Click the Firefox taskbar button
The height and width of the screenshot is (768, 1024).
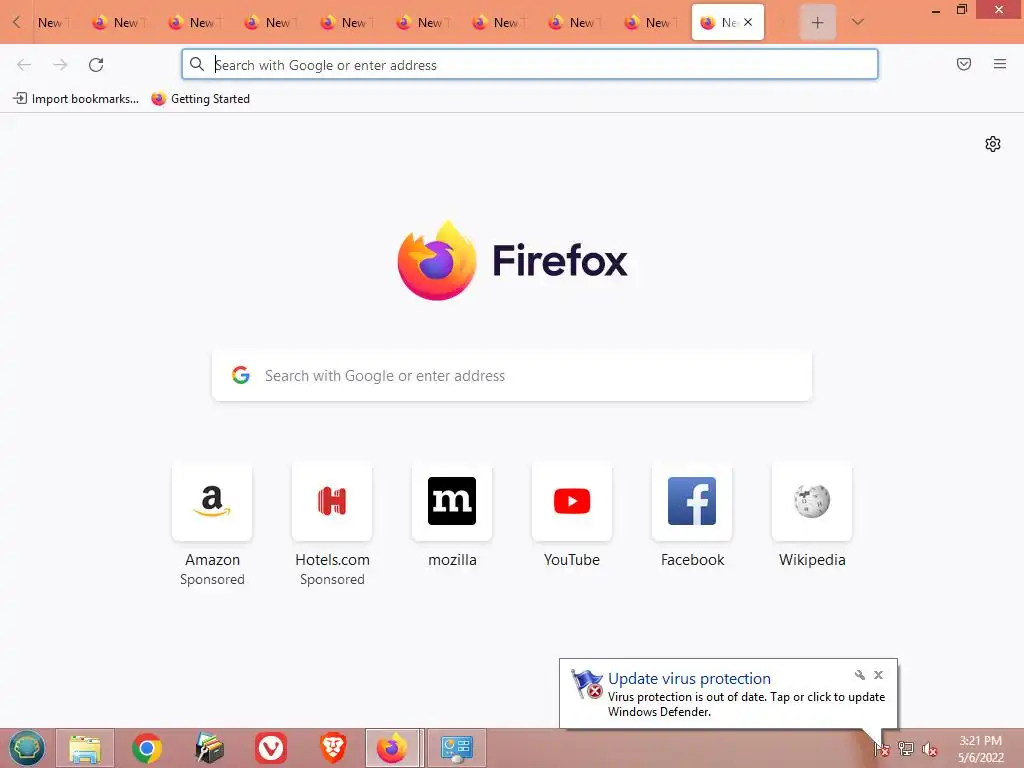click(x=392, y=748)
